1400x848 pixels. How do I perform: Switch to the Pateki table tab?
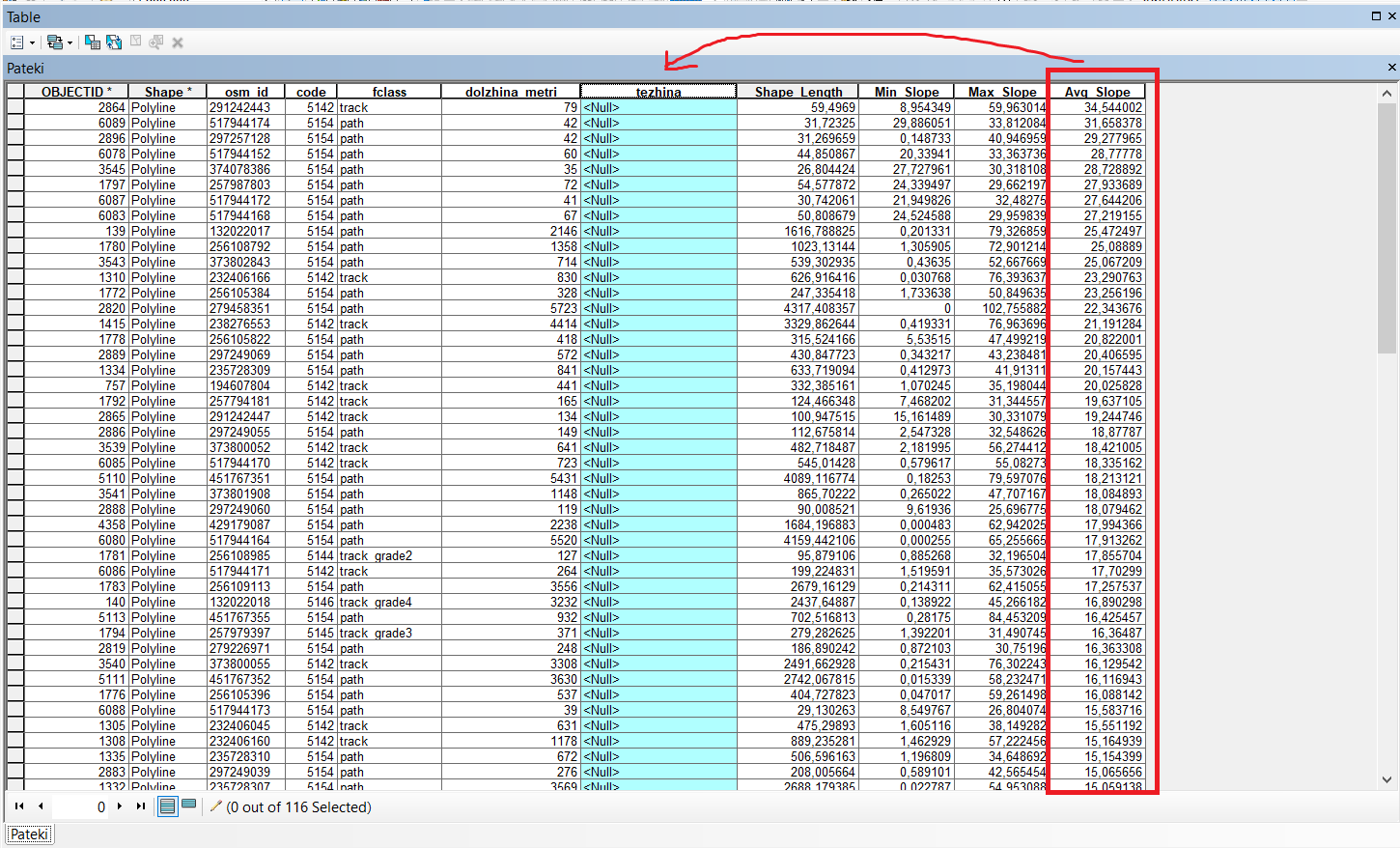pyautogui.click(x=30, y=834)
